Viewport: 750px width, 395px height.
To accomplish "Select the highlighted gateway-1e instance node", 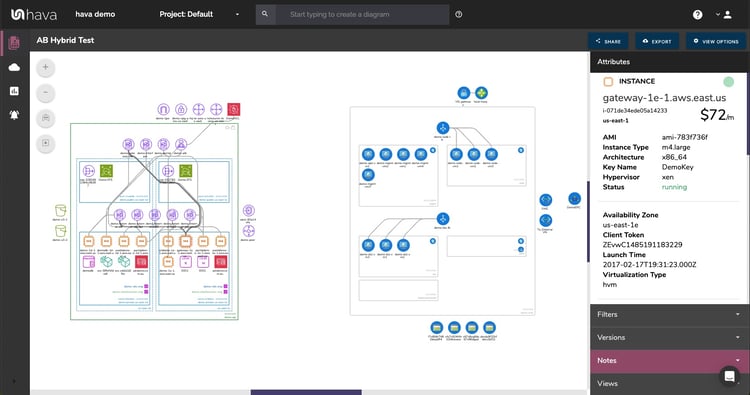I will tap(186, 241).
